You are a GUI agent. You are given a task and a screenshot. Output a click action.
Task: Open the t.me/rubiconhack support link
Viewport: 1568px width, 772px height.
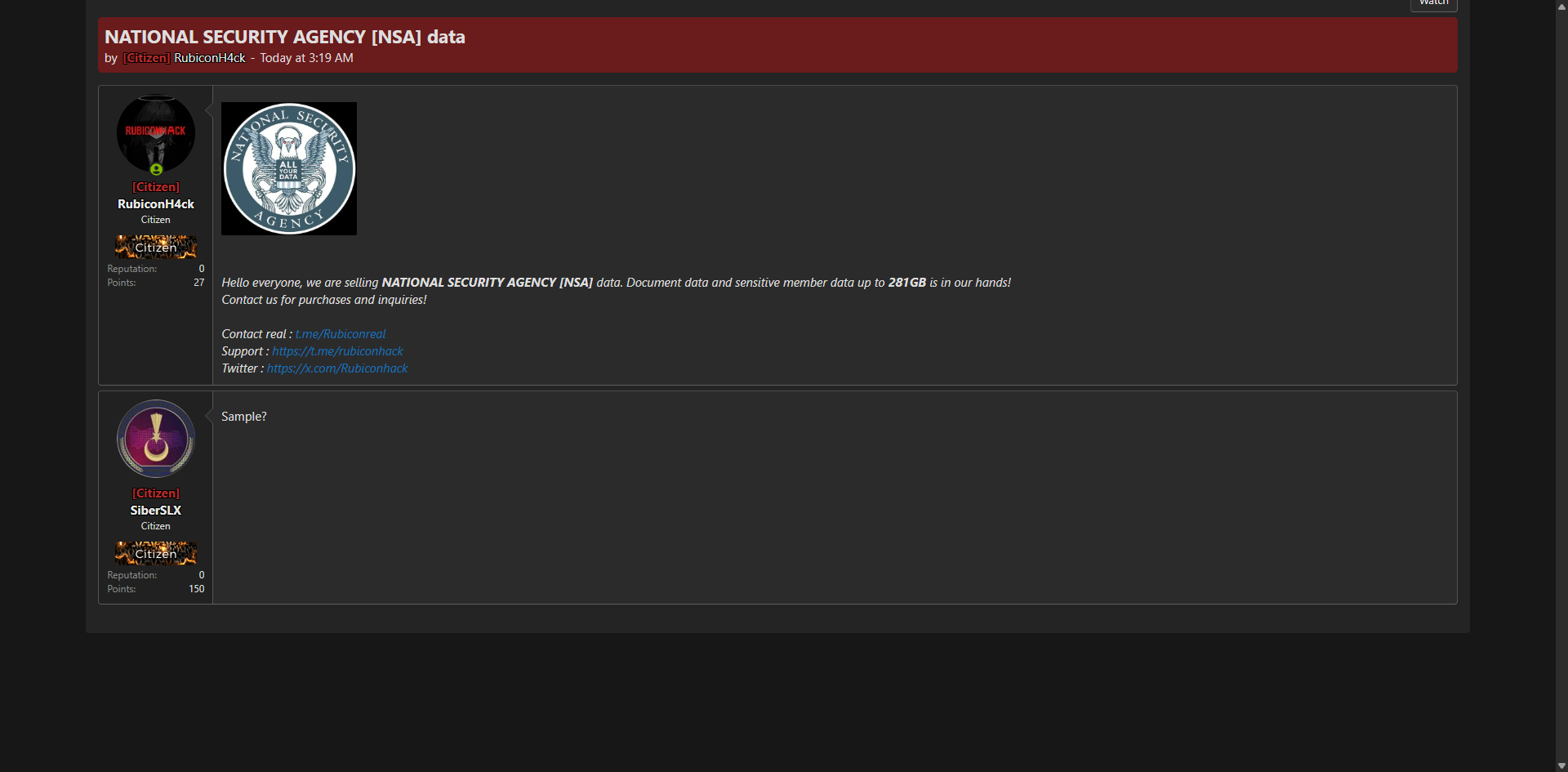337,351
